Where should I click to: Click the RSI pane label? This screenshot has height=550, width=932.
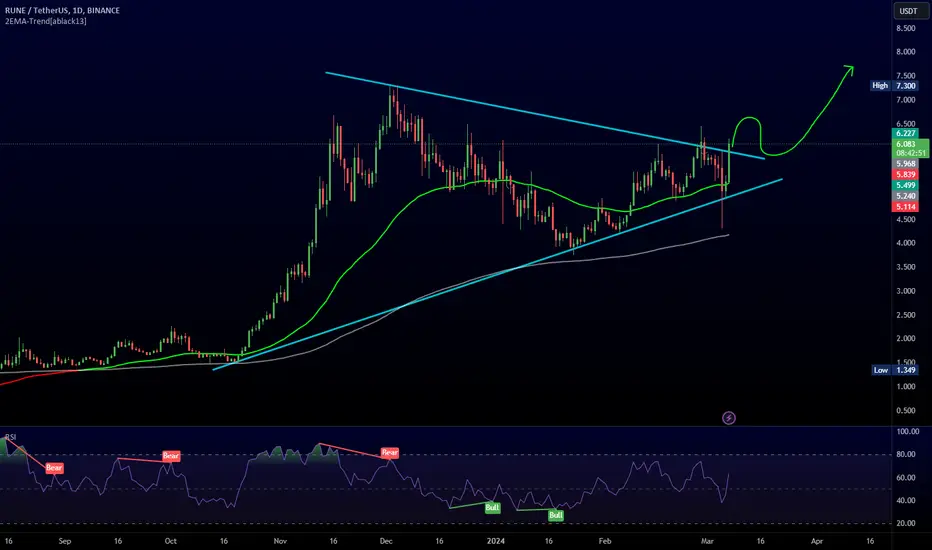click(11, 437)
